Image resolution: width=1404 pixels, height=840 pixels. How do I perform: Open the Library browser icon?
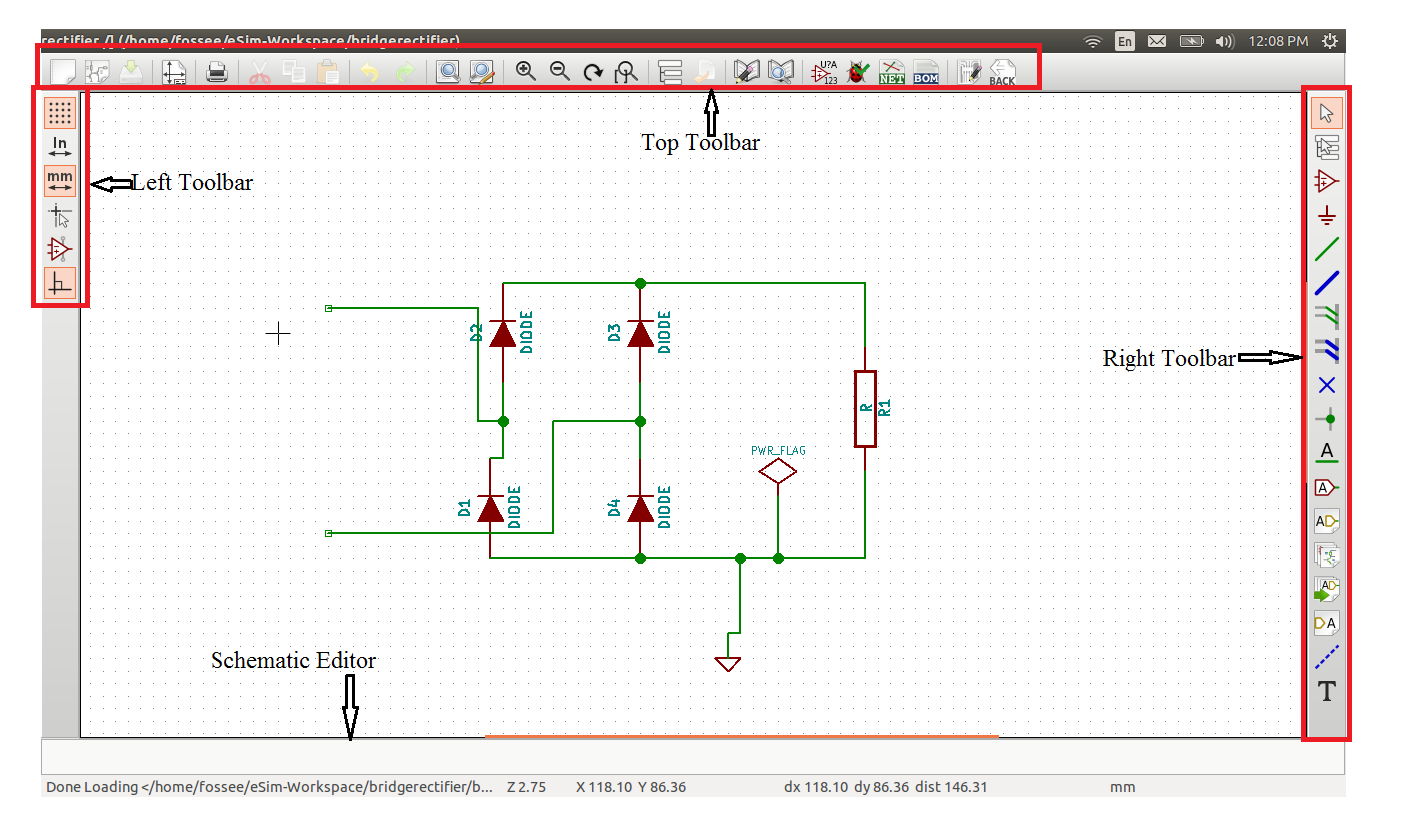click(x=780, y=71)
